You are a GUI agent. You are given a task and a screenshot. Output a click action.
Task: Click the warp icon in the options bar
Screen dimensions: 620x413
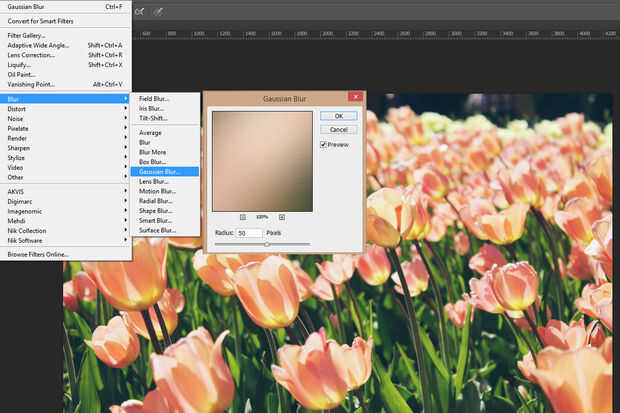click(x=139, y=12)
